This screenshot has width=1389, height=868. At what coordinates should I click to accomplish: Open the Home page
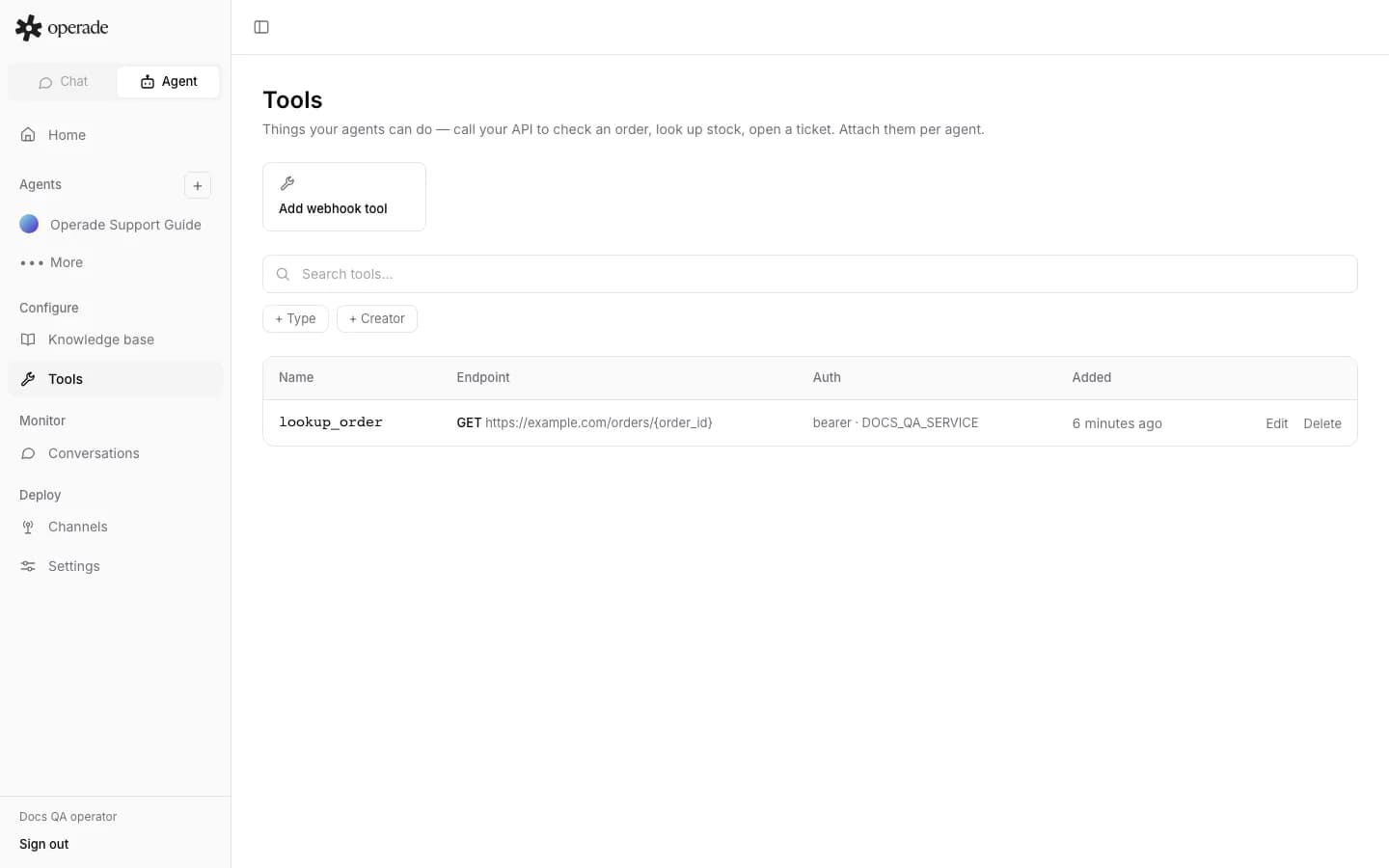tap(116, 135)
